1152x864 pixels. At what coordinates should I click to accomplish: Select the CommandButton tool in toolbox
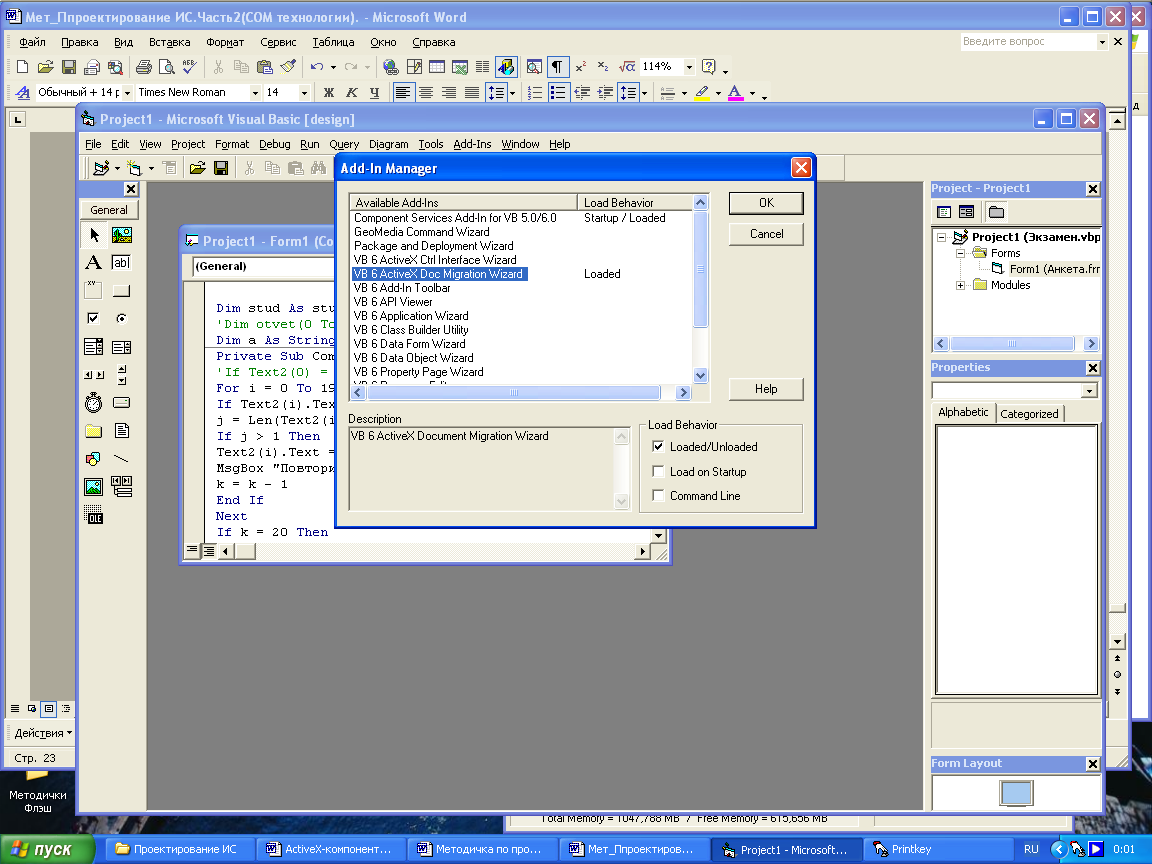pyautogui.click(x=121, y=291)
